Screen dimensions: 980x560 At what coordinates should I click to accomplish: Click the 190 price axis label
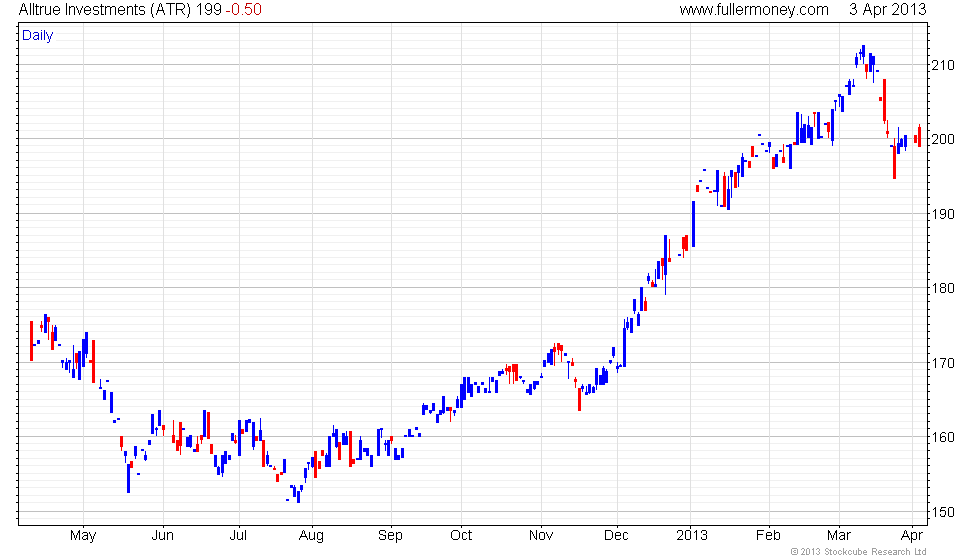click(x=942, y=214)
